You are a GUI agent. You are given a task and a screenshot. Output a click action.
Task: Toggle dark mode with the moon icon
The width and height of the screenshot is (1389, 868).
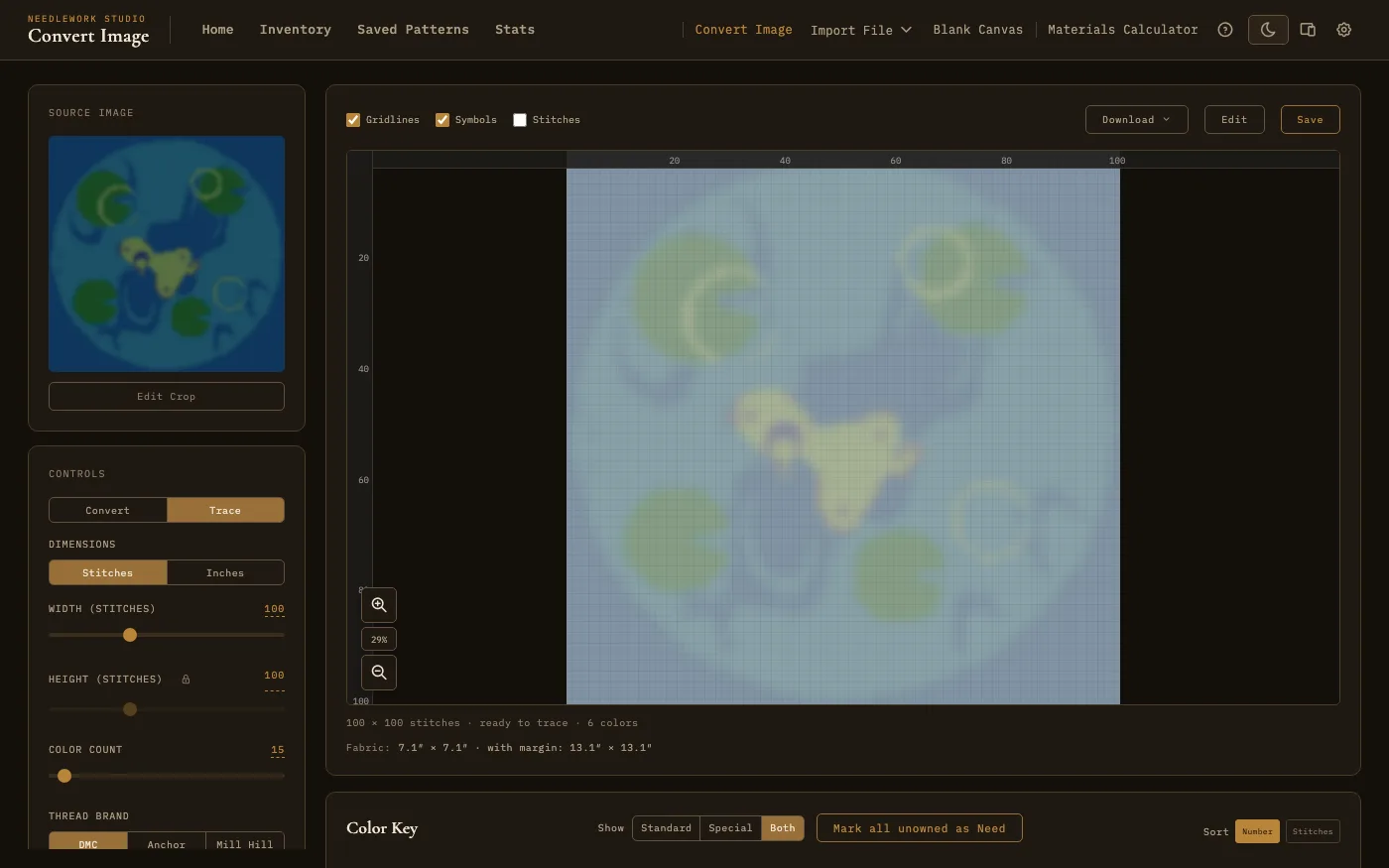[x=1268, y=30]
